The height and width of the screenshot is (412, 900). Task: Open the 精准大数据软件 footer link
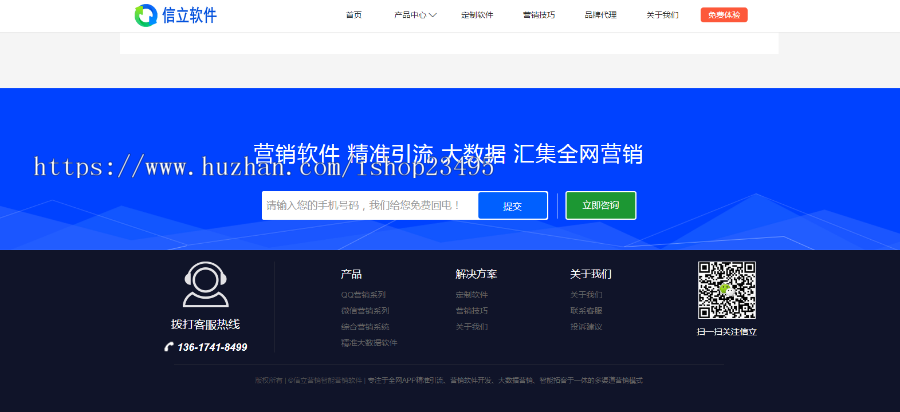369,343
